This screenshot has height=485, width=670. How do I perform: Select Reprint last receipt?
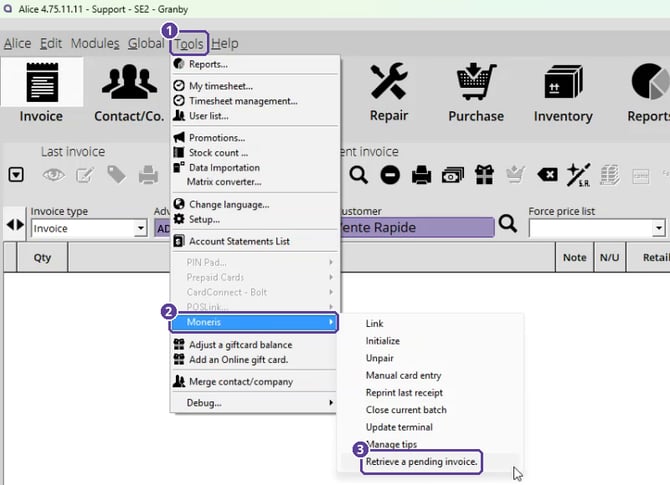[430, 393]
